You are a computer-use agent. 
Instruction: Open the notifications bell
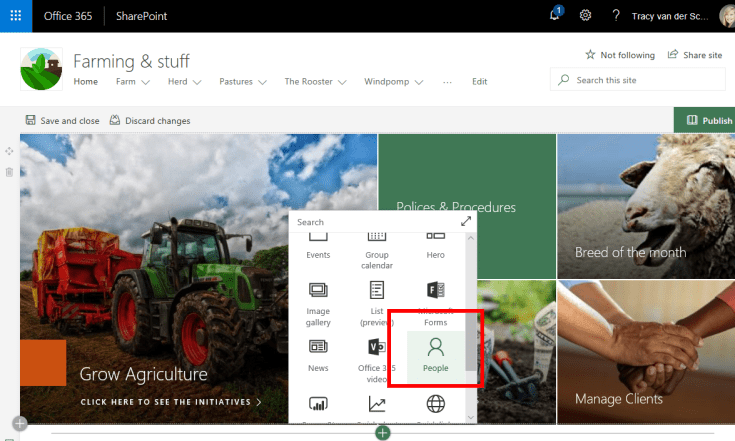556,15
